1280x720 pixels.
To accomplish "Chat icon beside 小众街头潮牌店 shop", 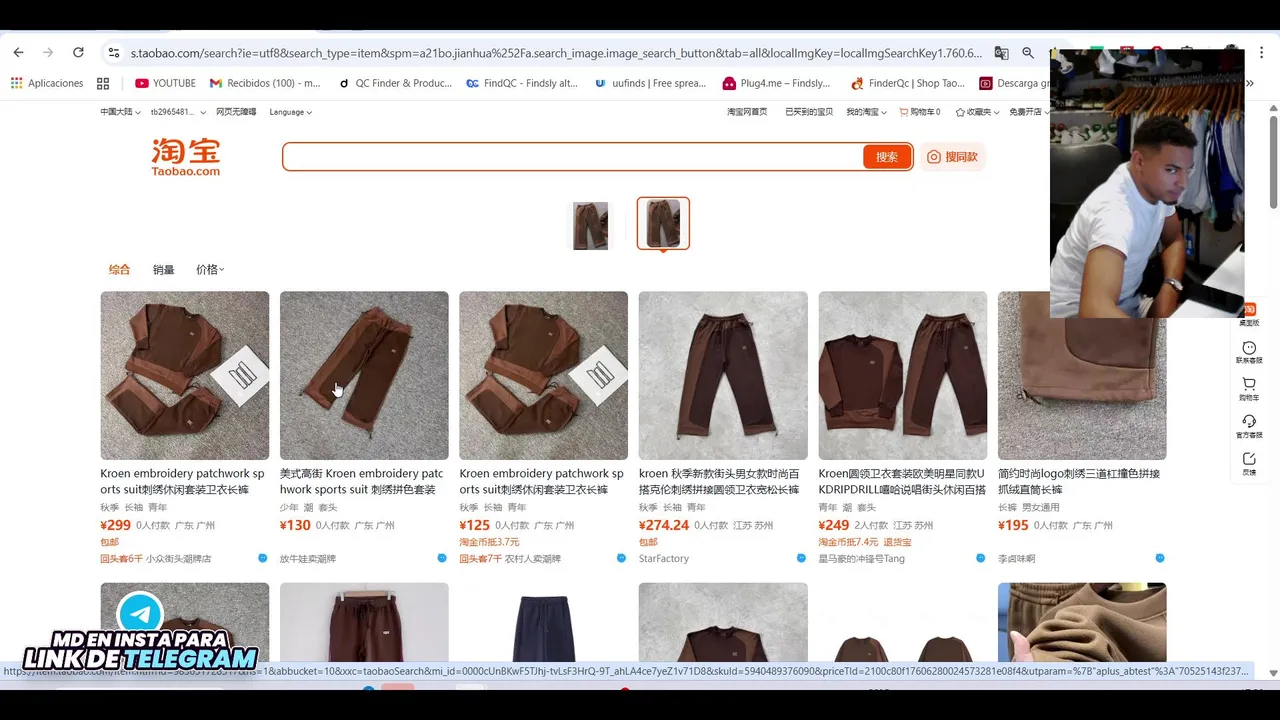I will pos(262,558).
